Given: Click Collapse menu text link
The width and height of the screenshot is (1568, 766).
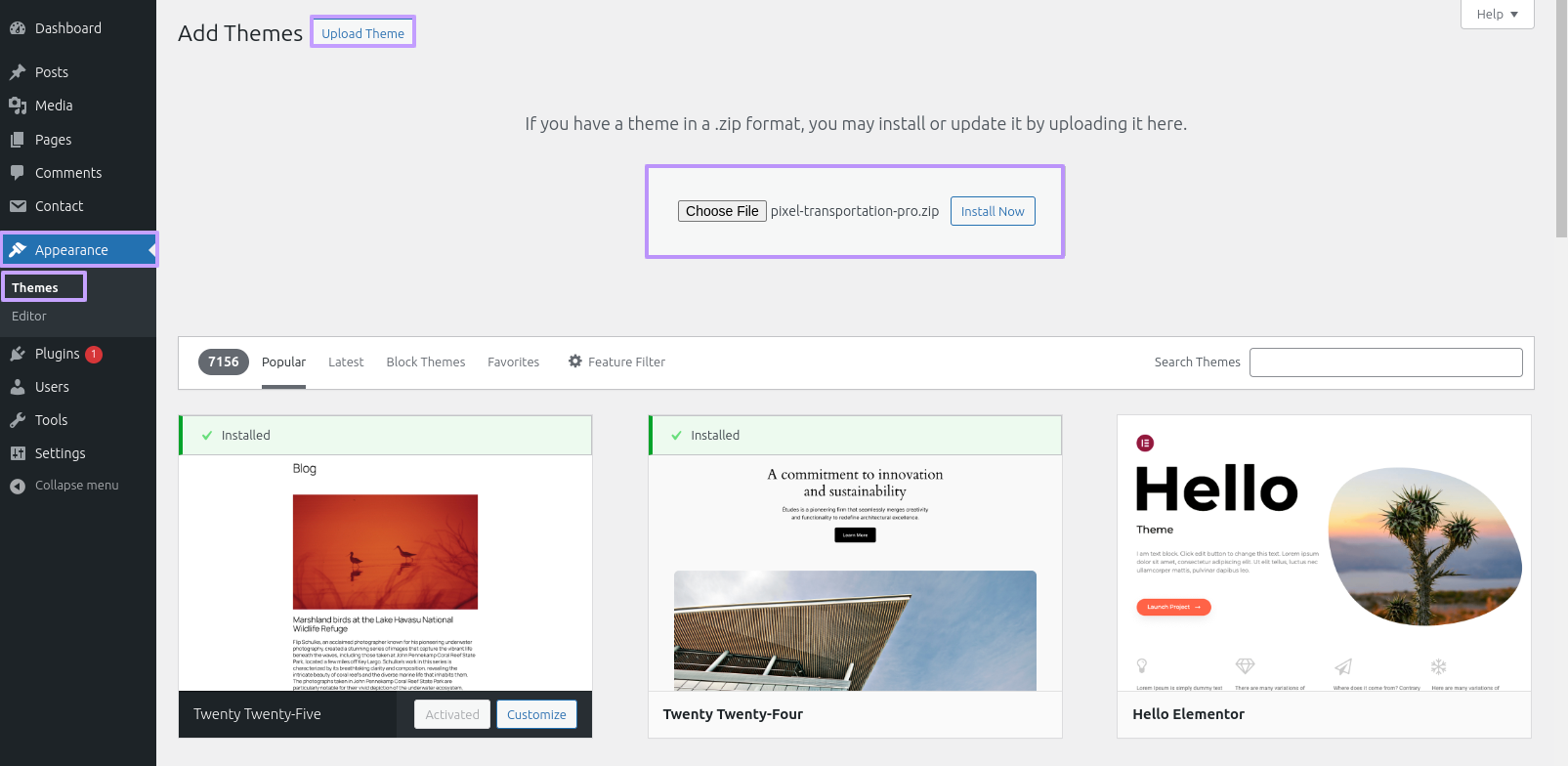Looking at the screenshot, I should click(x=76, y=486).
